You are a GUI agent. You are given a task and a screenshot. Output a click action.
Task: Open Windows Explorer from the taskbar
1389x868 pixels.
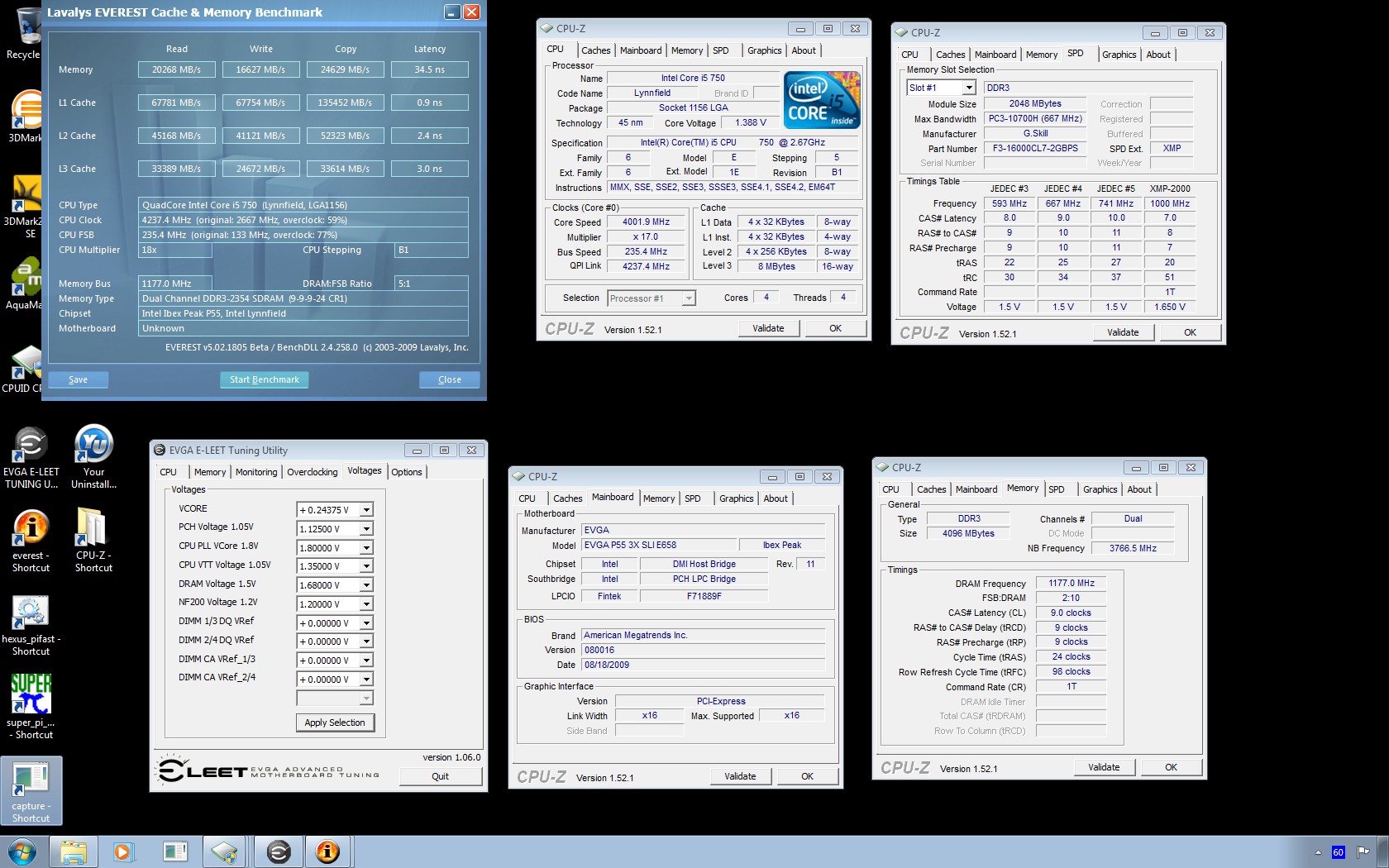tap(74, 851)
